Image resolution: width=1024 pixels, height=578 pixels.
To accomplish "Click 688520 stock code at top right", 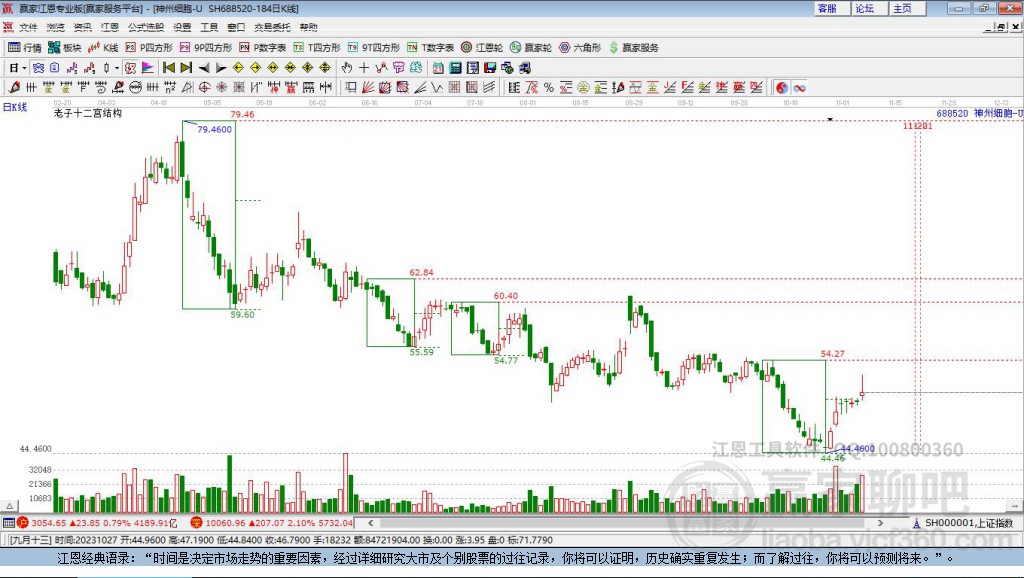I will coord(952,113).
